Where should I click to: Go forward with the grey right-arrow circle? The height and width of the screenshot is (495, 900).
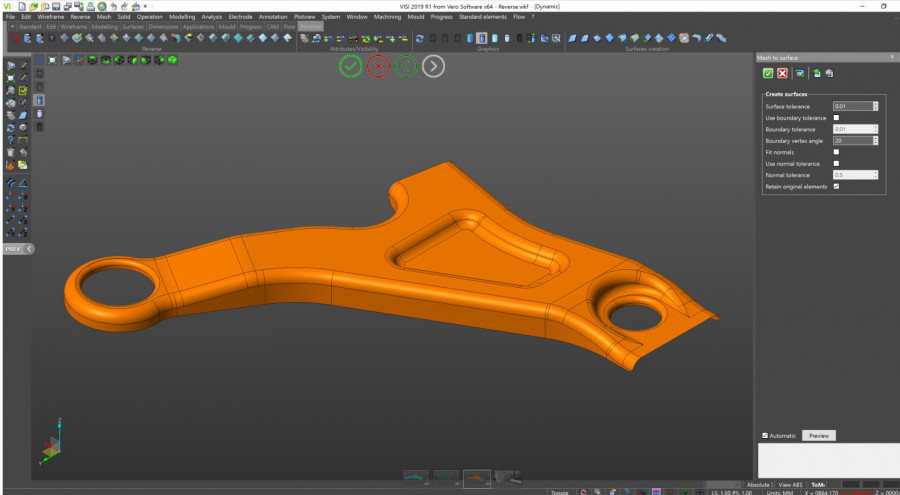433,67
